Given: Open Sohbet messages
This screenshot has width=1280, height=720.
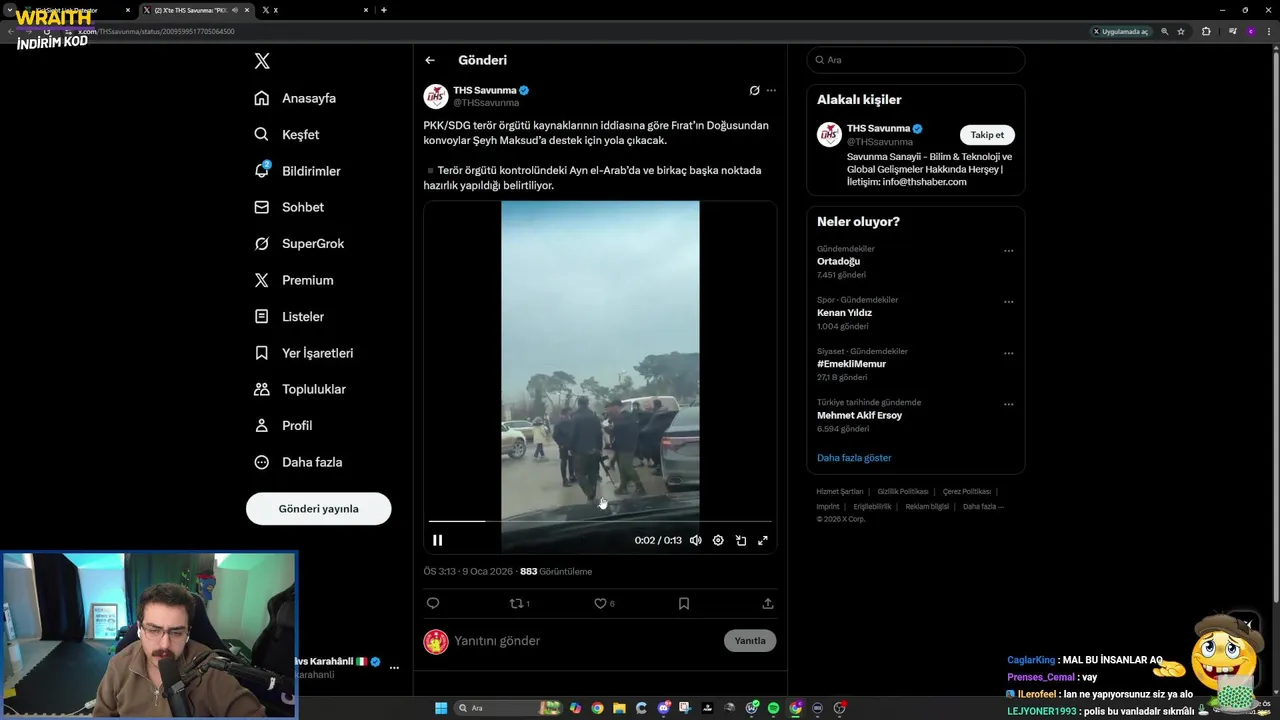Looking at the screenshot, I should pos(289,207).
